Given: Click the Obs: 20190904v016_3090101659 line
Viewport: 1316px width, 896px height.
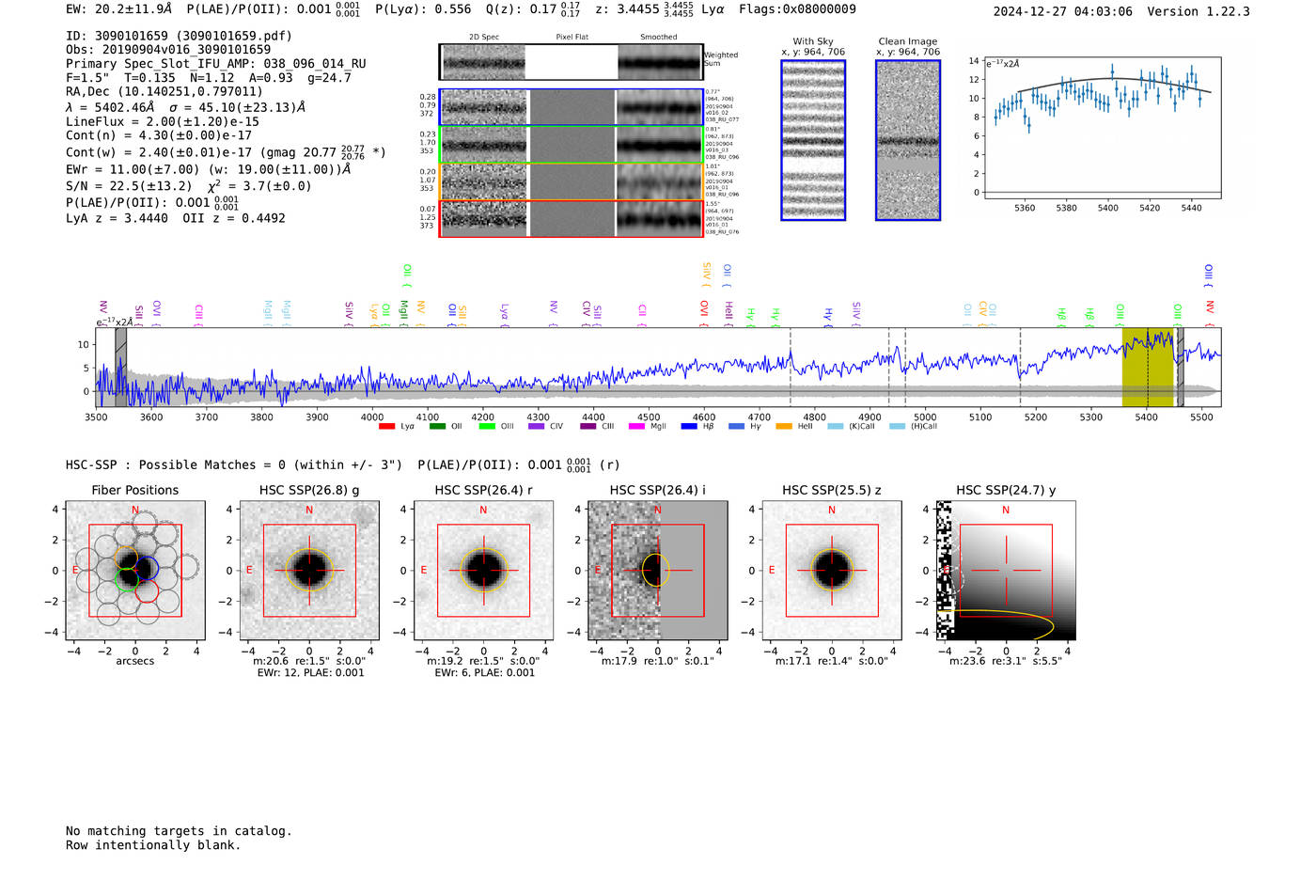Looking at the screenshot, I should 168,50.
